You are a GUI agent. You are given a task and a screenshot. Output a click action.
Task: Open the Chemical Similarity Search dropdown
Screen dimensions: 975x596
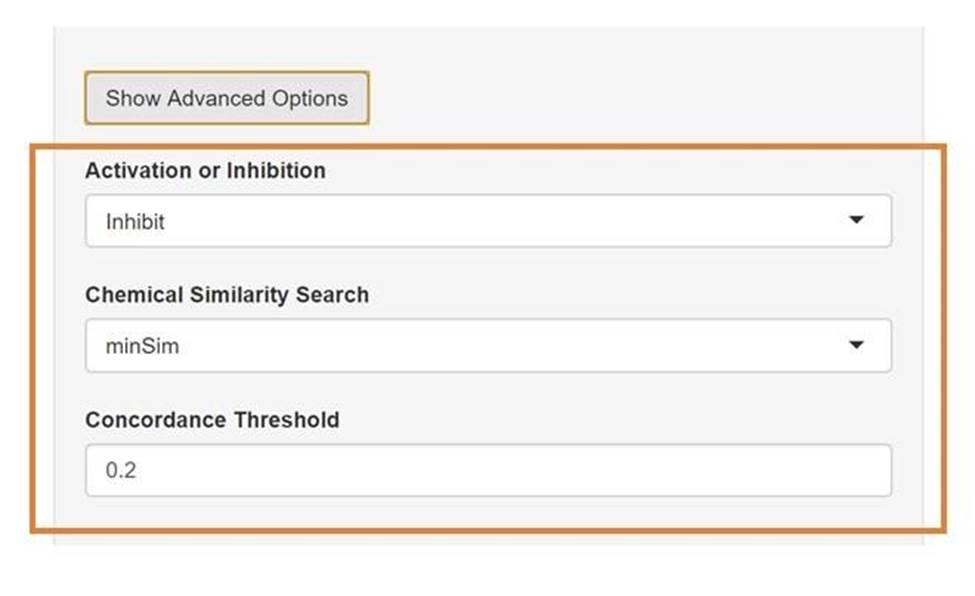488,345
